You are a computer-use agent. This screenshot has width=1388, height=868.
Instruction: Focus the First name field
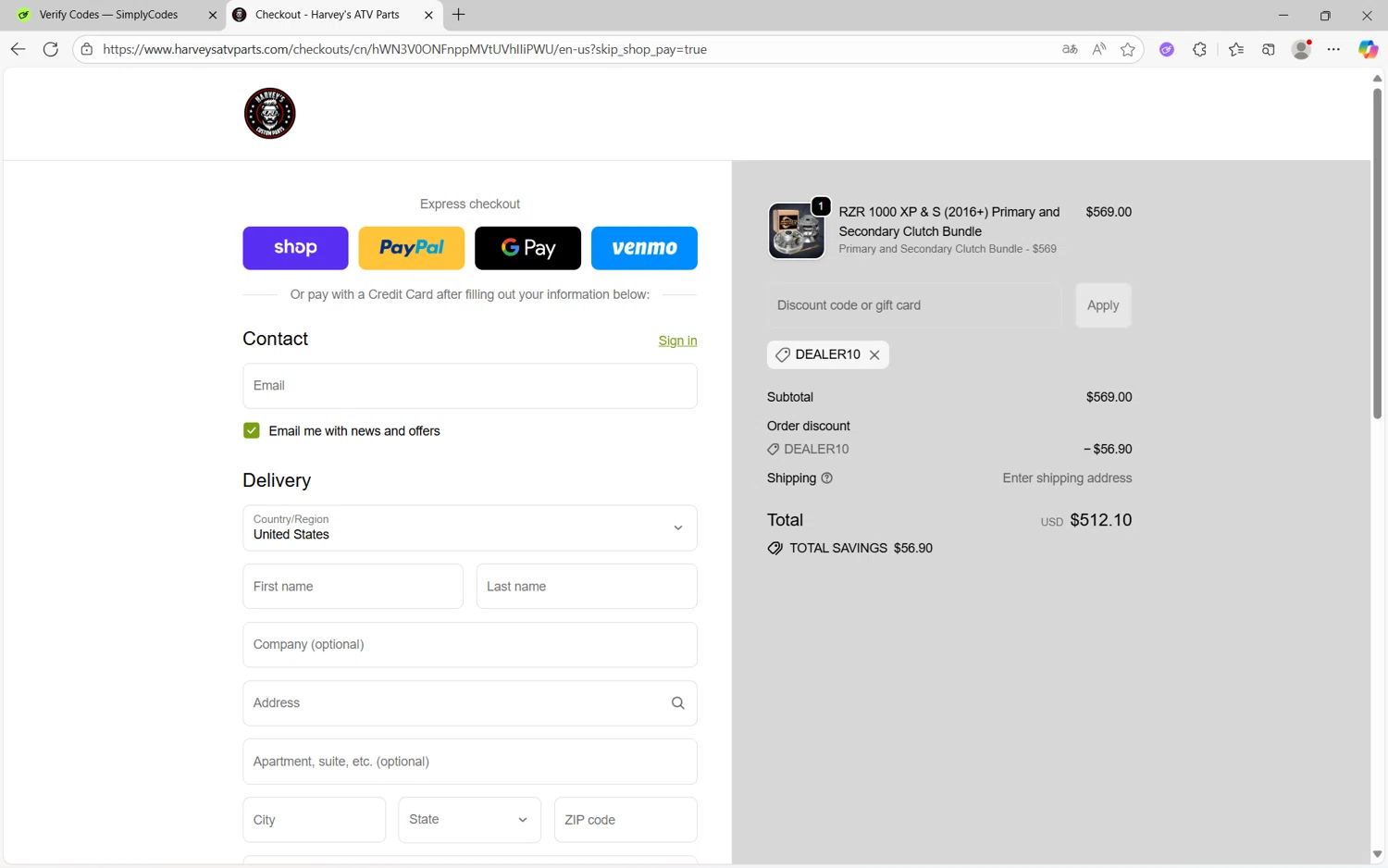[x=353, y=587]
